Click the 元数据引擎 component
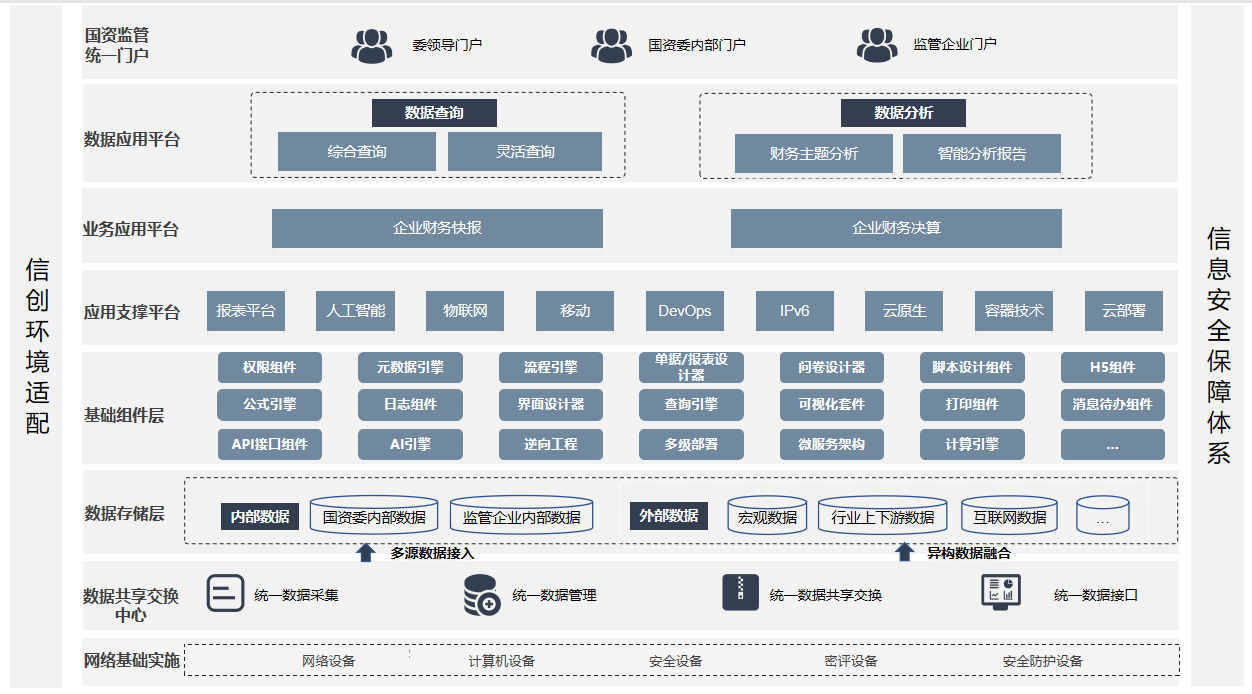 pyautogui.click(x=410, y=367)
